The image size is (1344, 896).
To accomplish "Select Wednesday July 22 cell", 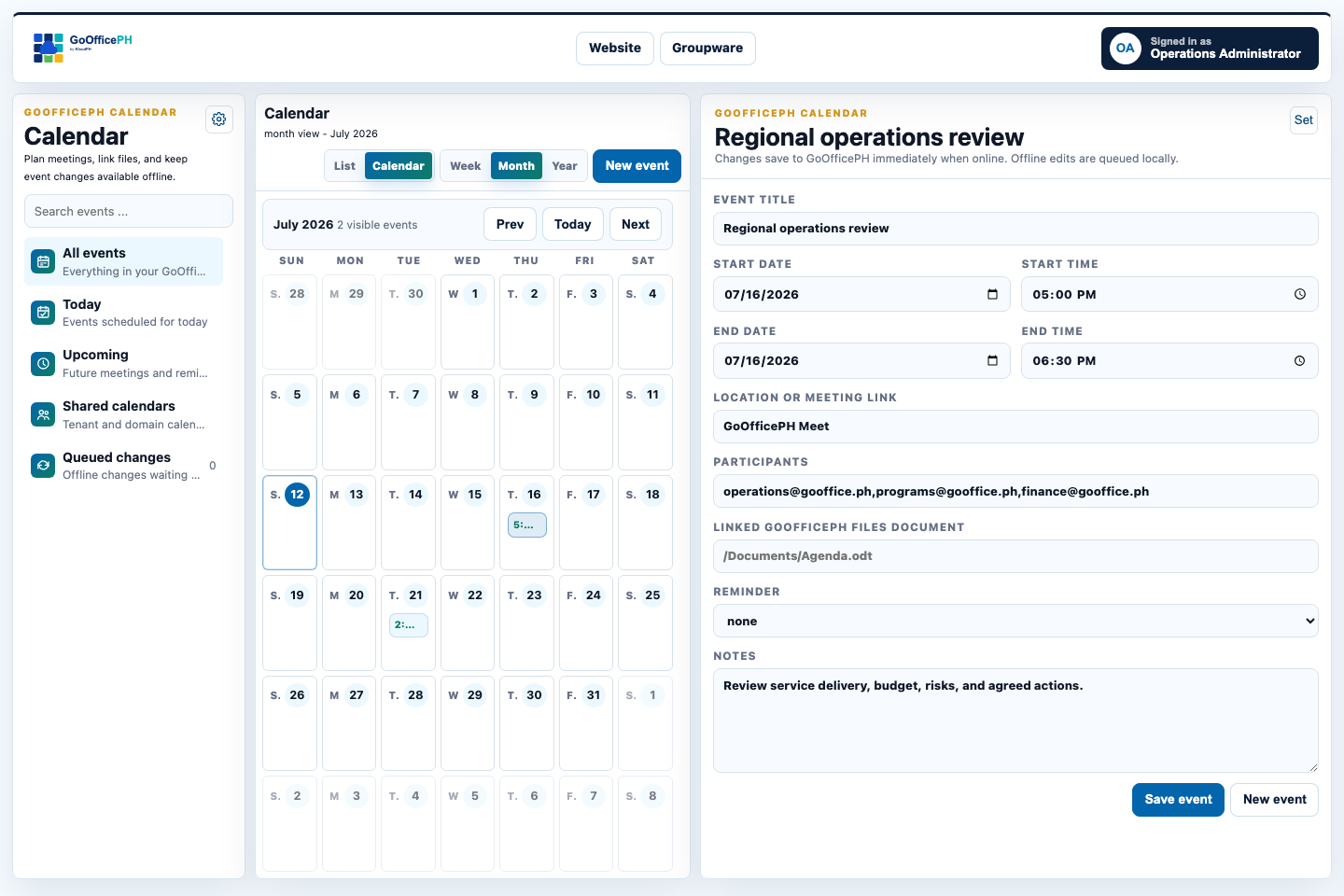I will point(468,623).
